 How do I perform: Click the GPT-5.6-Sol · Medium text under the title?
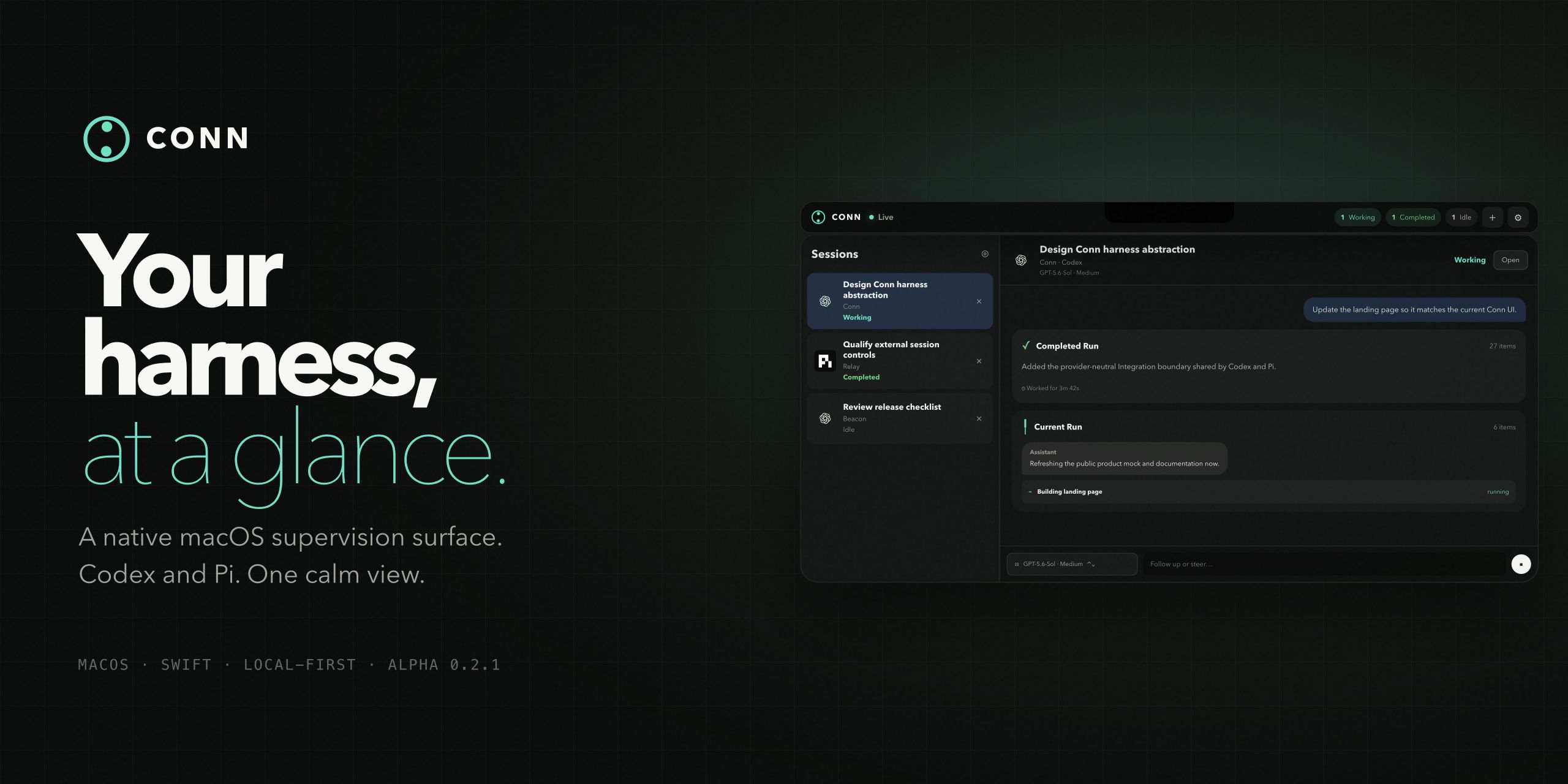tap(1069, 273)
